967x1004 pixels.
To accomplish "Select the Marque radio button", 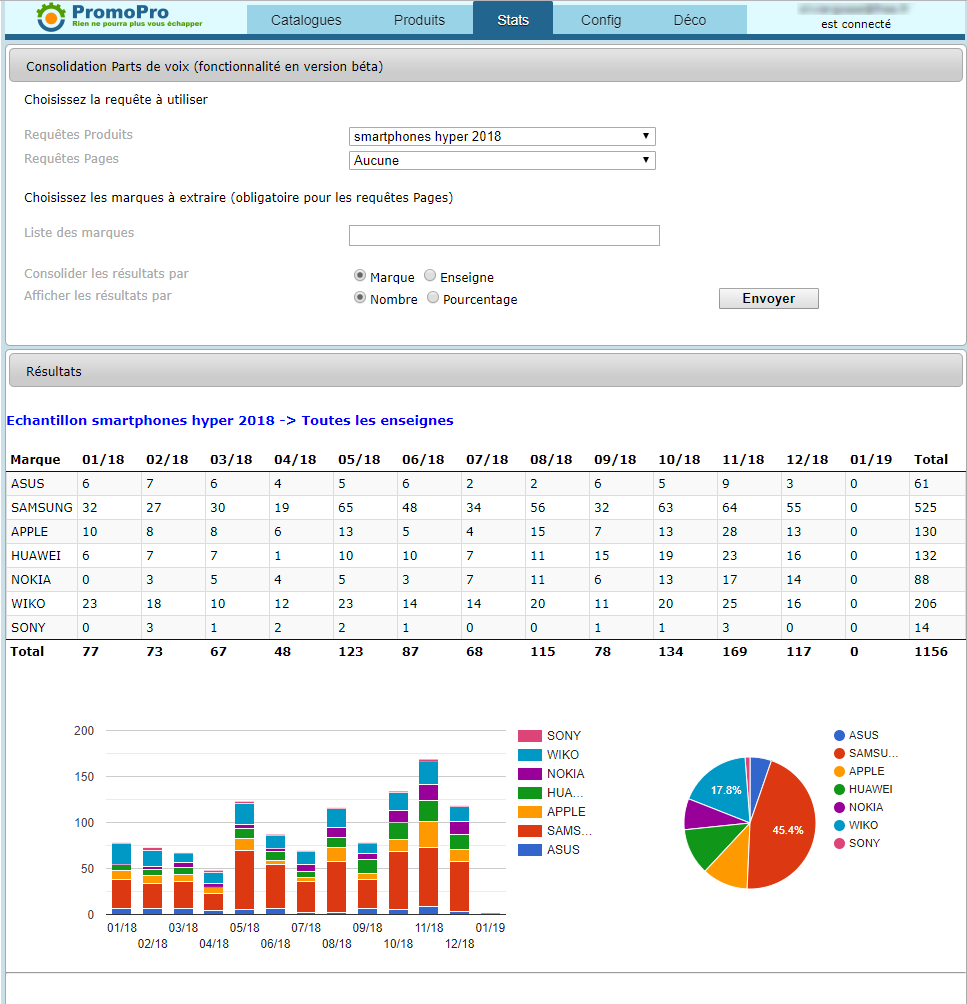I will coord(360,276).
